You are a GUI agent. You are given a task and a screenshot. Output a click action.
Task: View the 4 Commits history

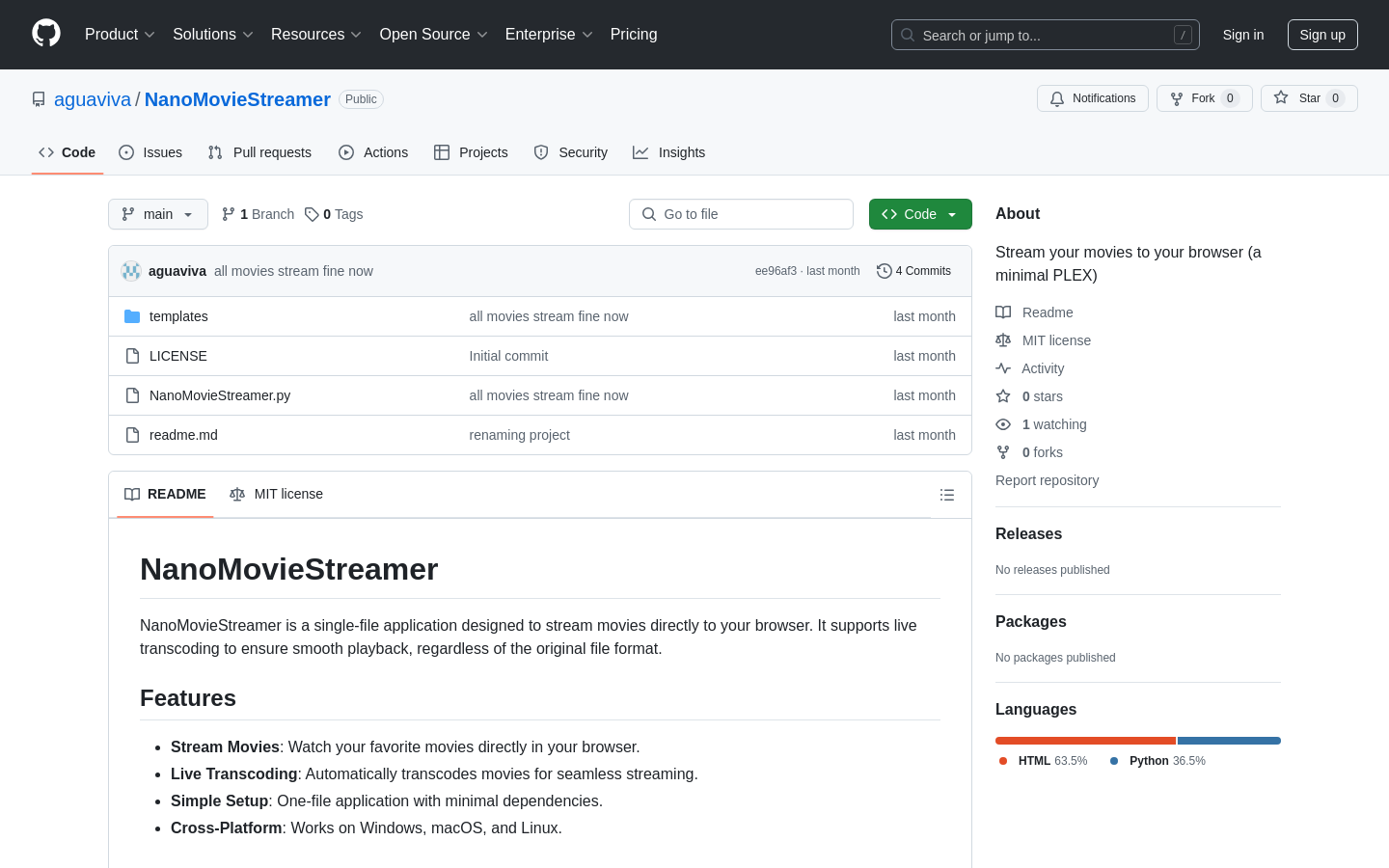(913, 271)
